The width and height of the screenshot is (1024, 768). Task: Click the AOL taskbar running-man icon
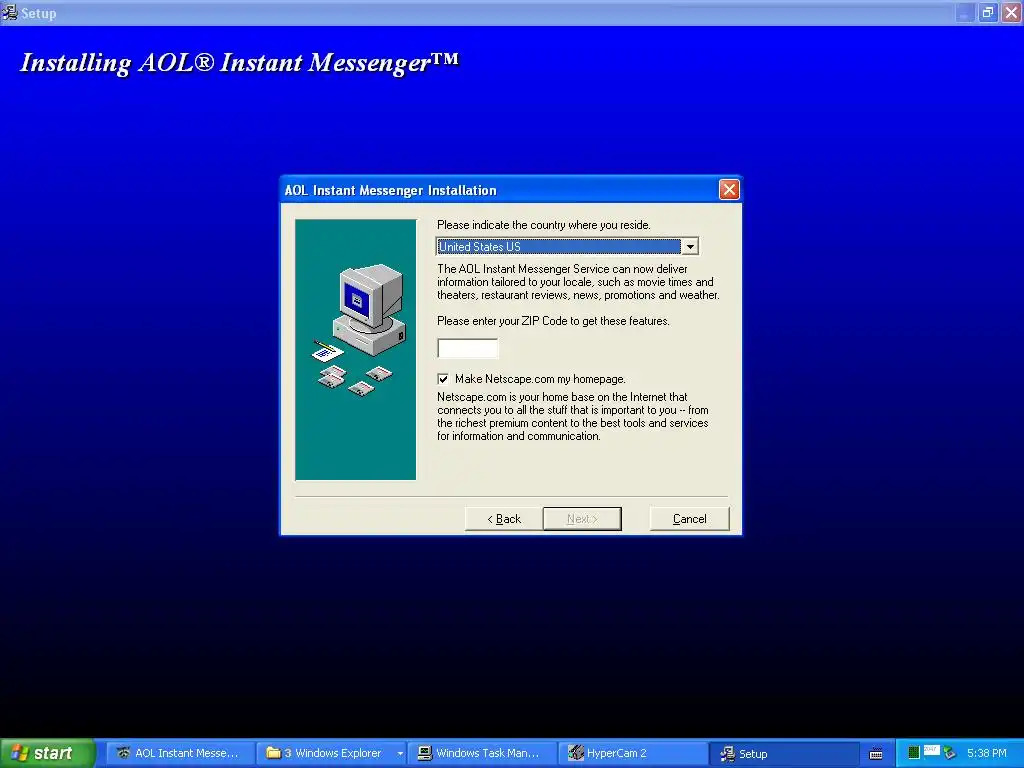click(x=123, y=753)
